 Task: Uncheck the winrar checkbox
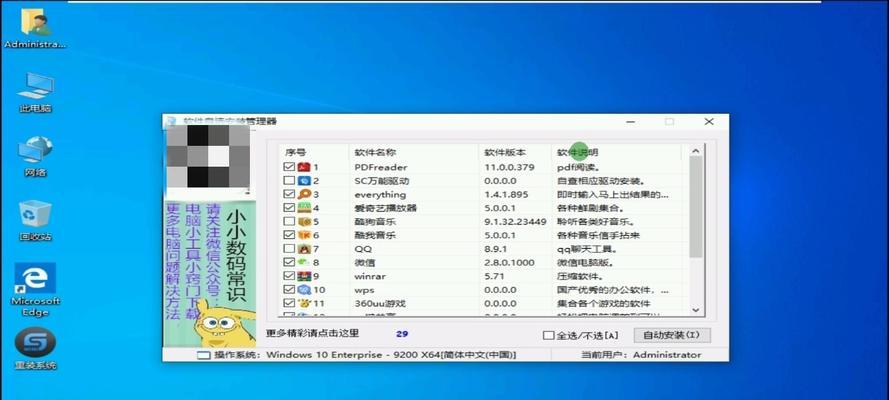click(289, 276)
